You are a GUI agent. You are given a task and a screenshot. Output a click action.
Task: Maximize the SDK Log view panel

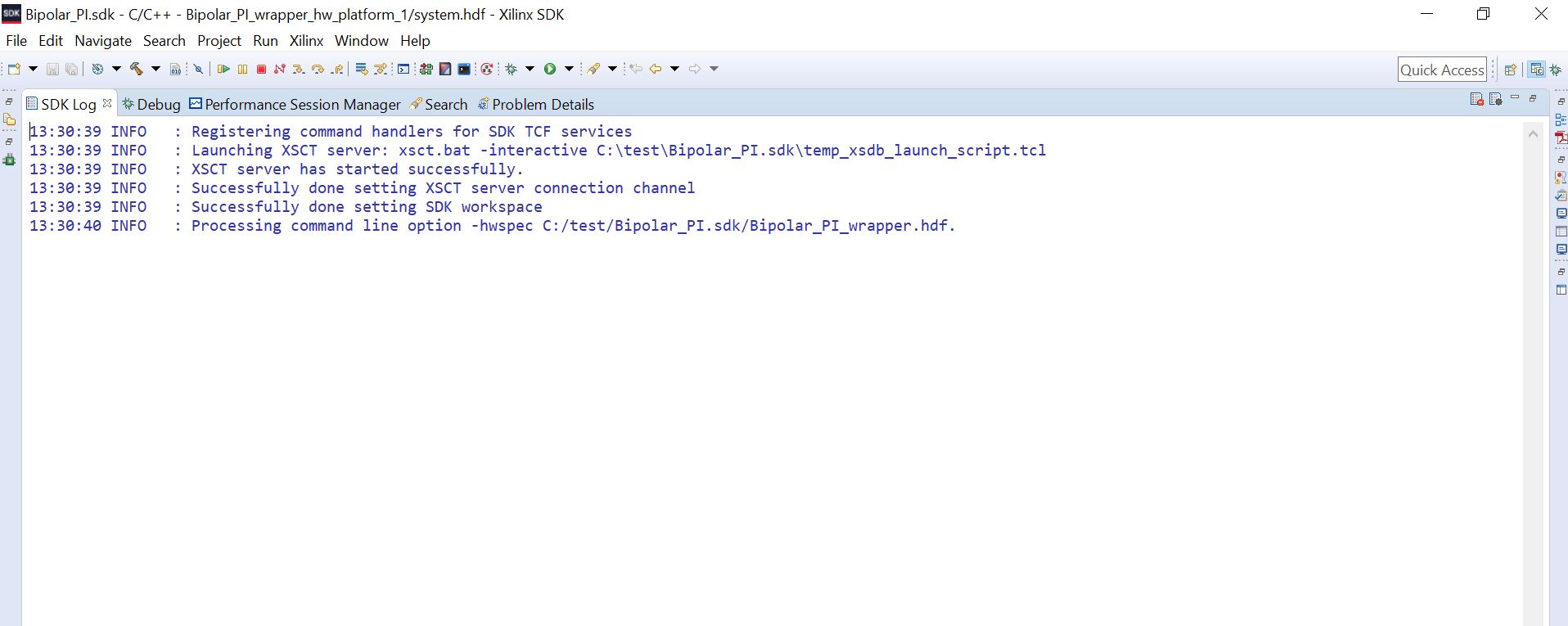(x=1533, y=98)
